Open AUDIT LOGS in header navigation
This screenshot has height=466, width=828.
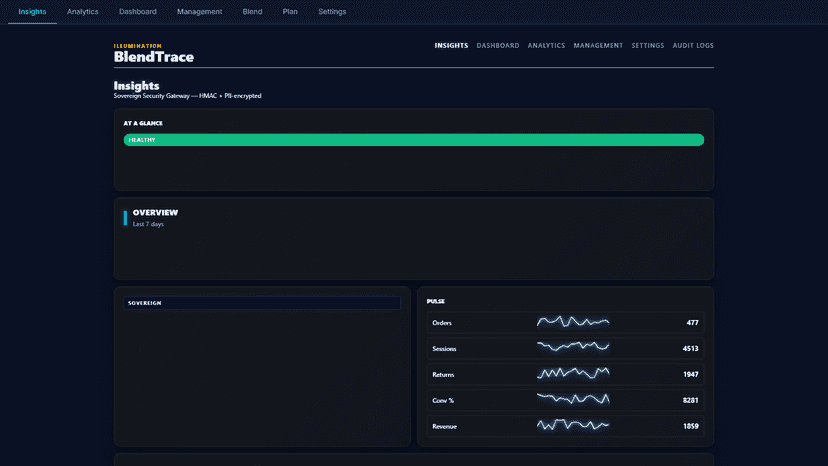tap(693, 46)
